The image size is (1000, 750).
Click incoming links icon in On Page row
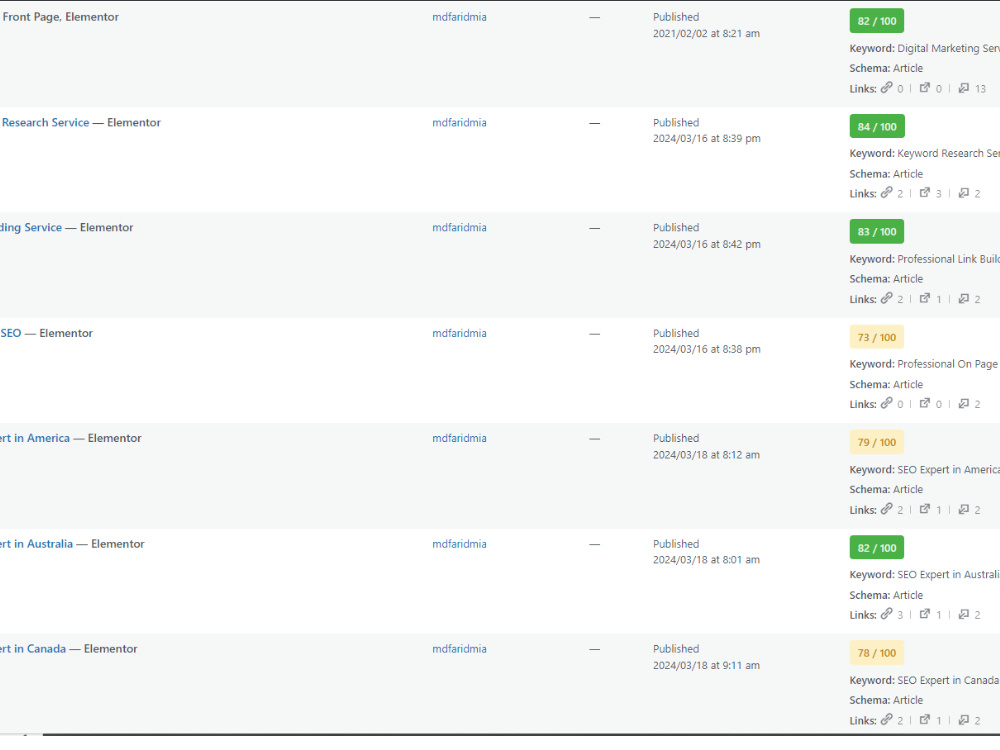click(x=964, y=403)
